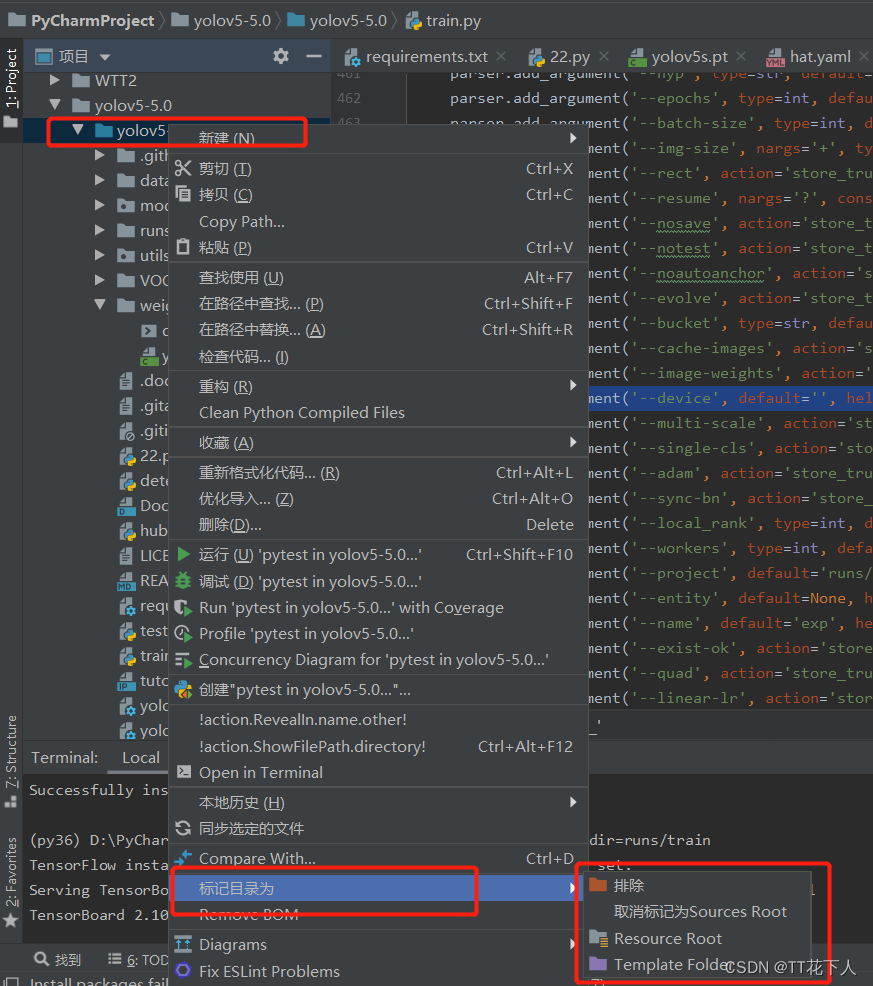
Task: Expand the WTT2 folder
Action: (55, 80)
